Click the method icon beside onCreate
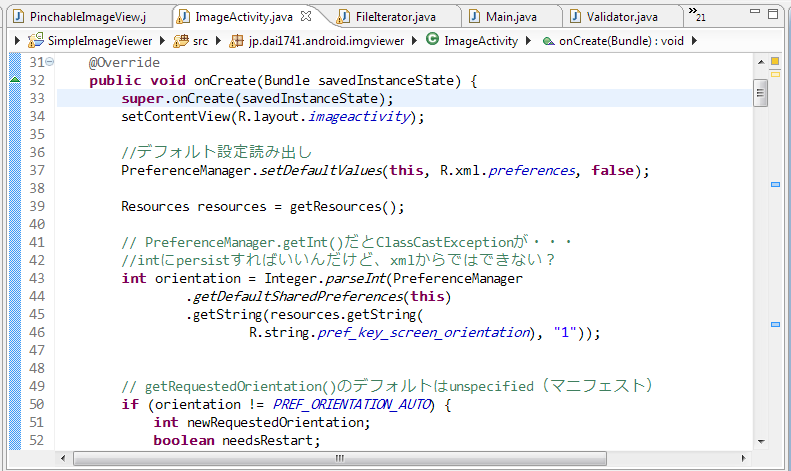 [548, 41]
